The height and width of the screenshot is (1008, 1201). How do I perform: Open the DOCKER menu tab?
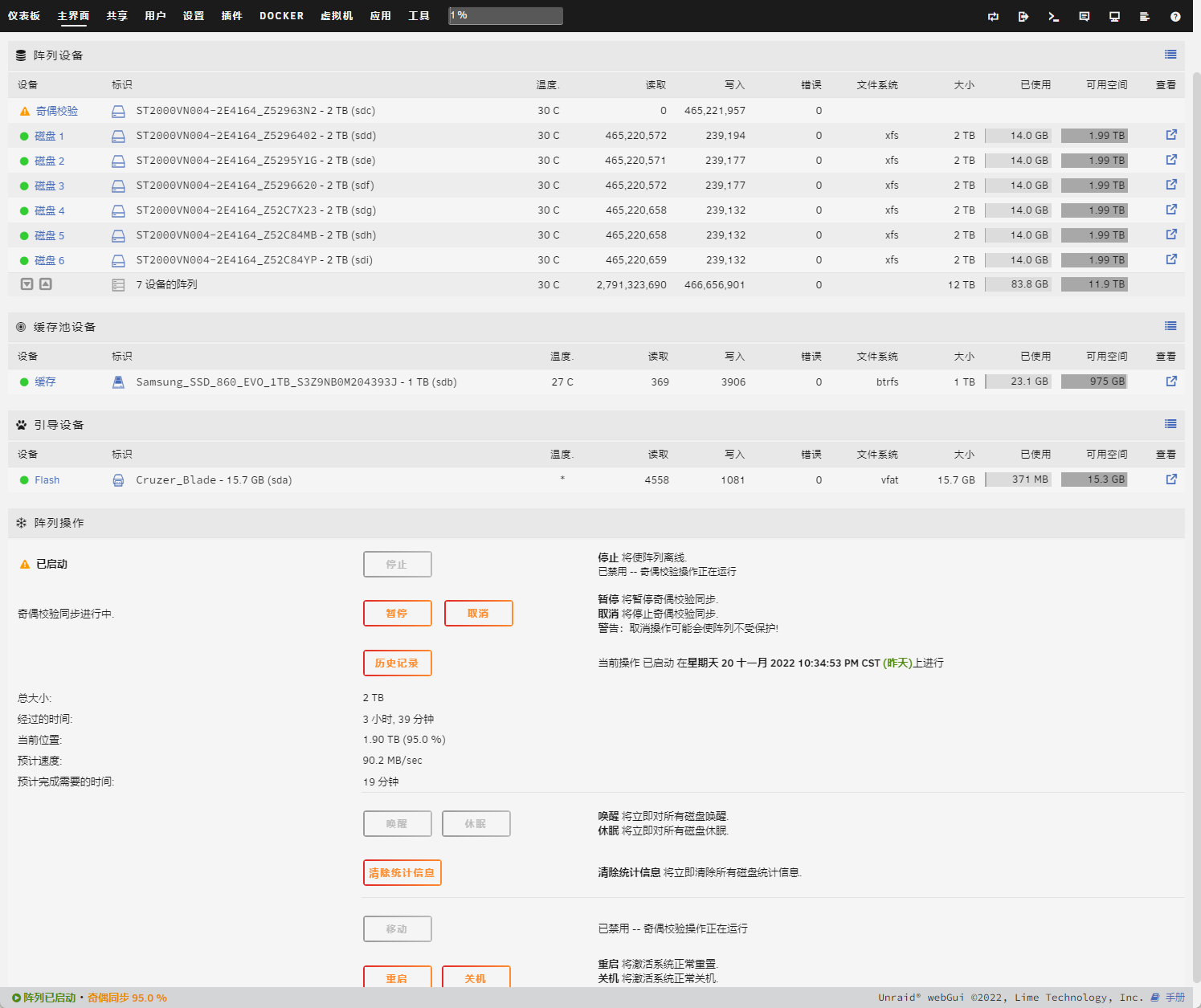[281, 16]
